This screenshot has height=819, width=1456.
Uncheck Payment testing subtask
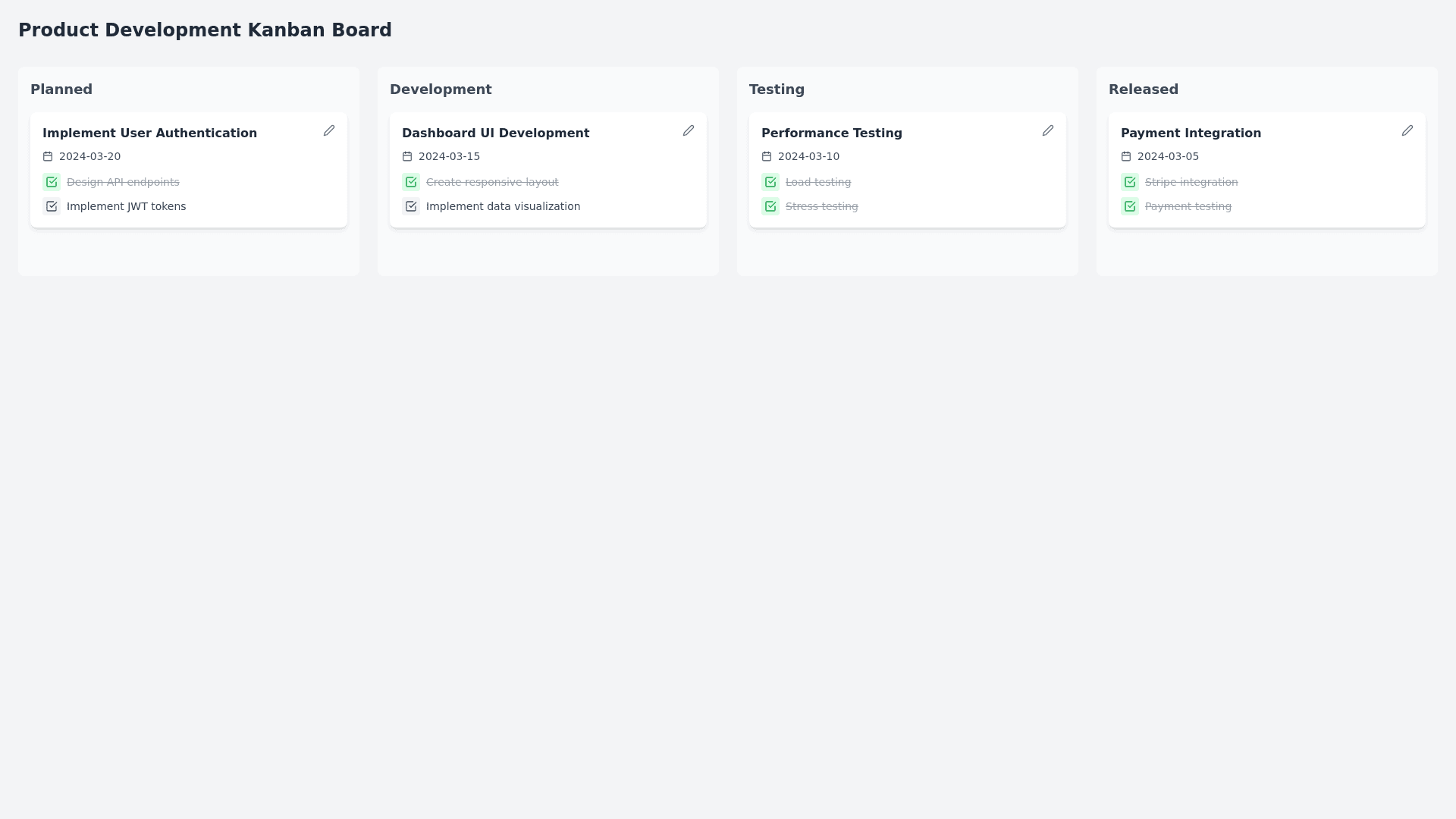pos(1130,206)
